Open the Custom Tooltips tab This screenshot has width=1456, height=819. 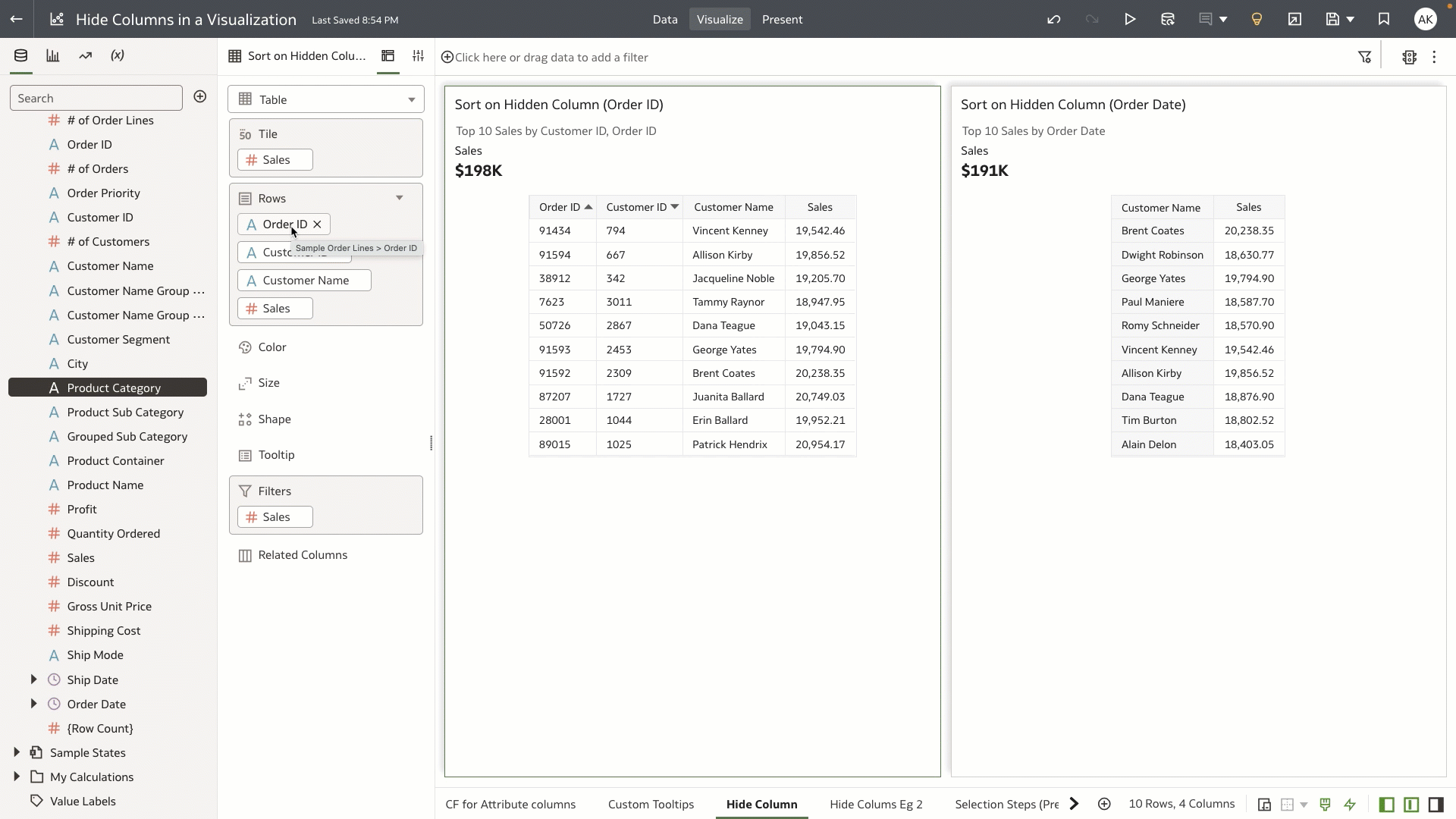(x=651, y=805)
